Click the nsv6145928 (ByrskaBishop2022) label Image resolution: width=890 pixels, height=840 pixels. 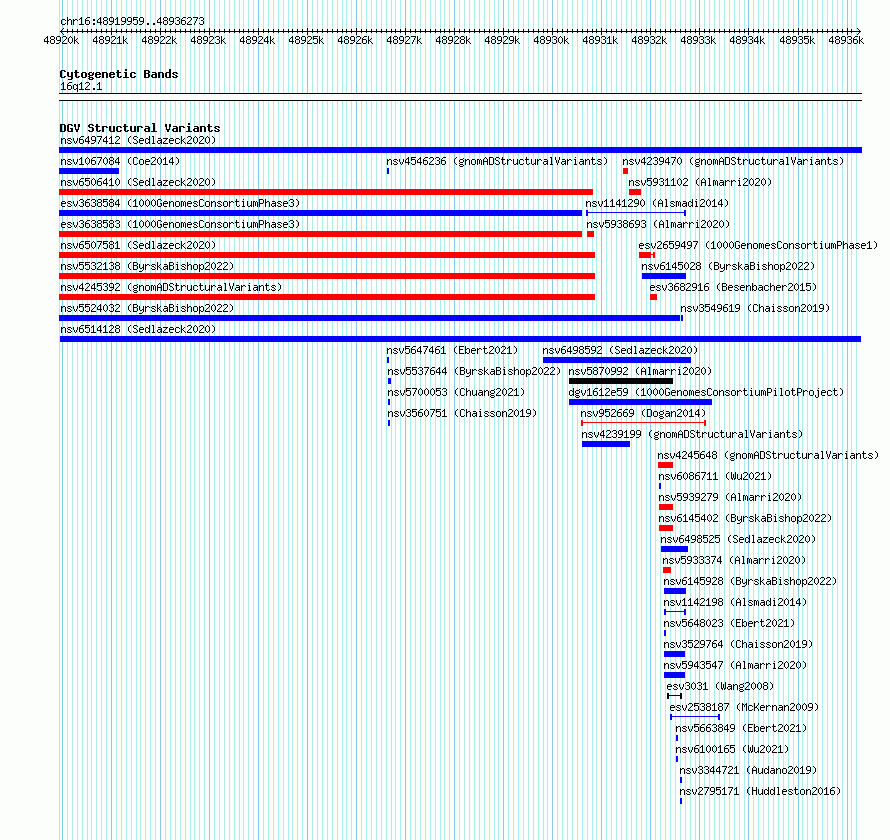(750, 581)
